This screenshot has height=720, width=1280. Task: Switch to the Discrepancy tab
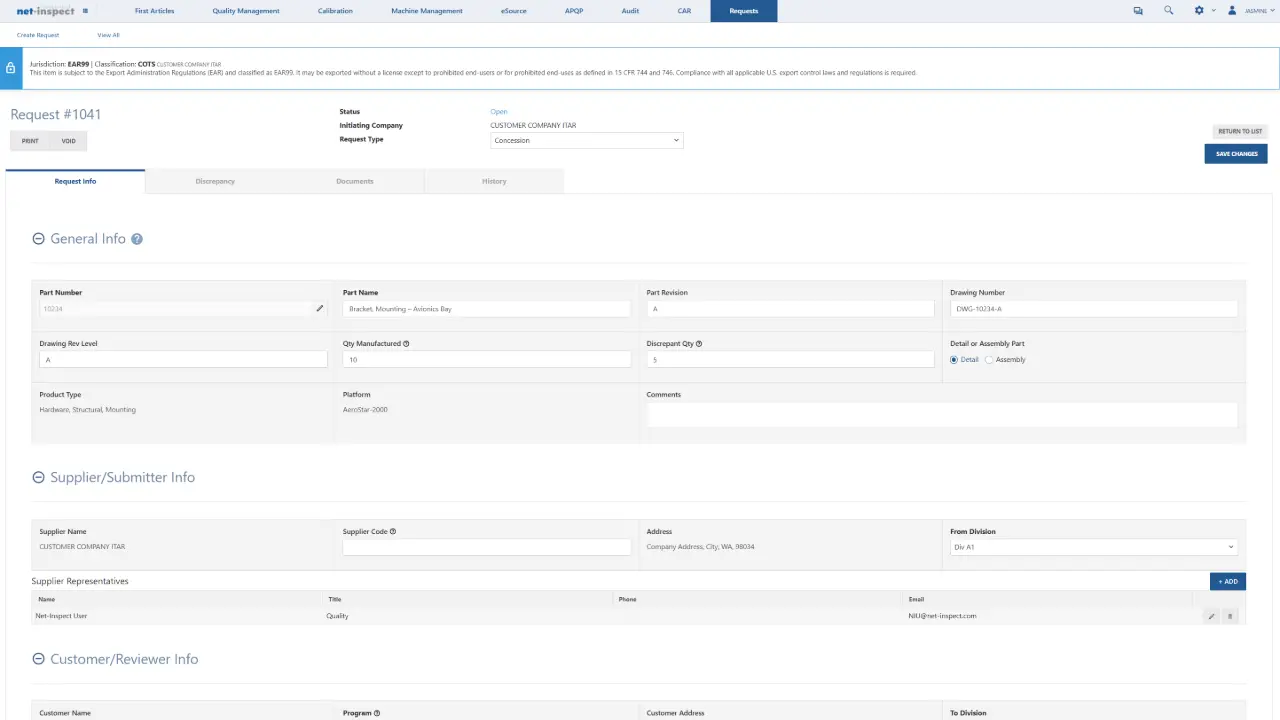(x=215, y=181)
